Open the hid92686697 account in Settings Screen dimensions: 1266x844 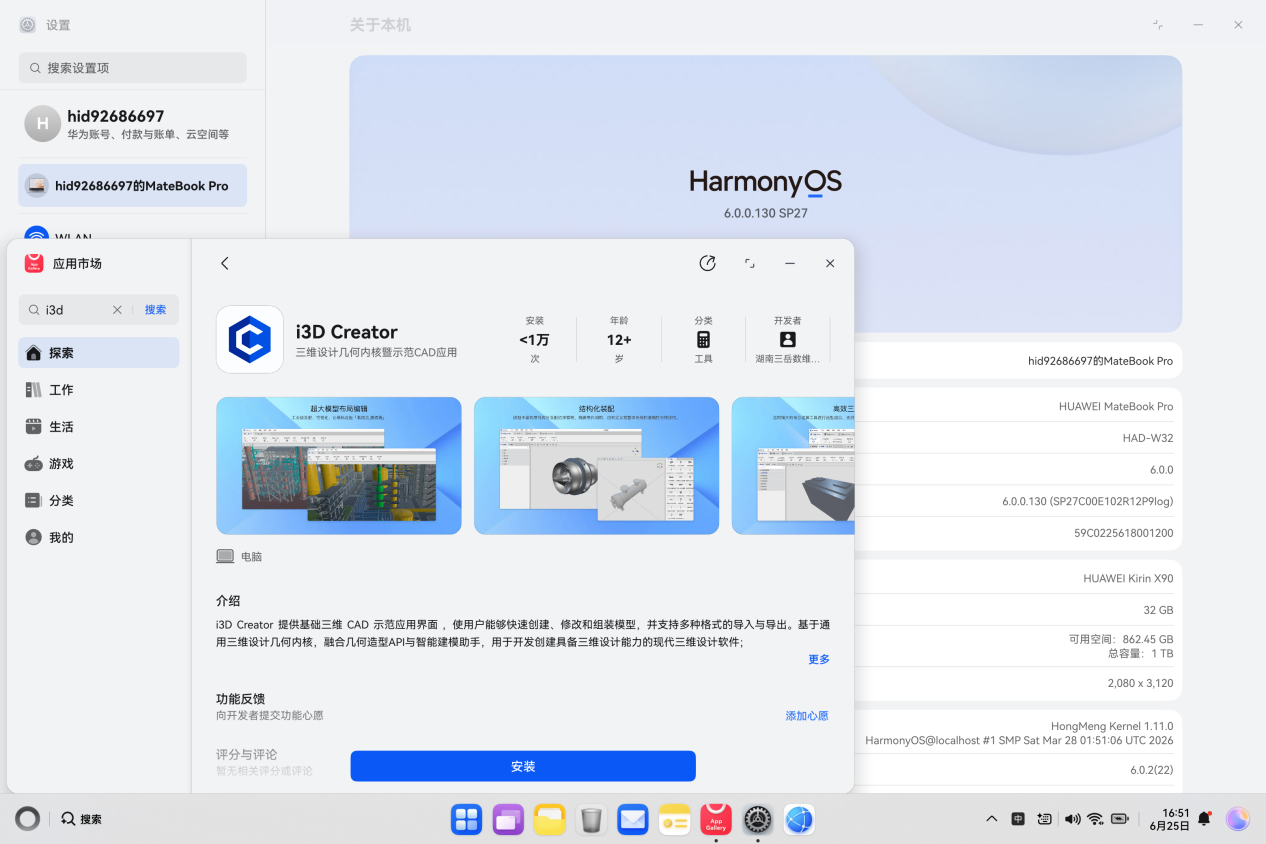[133, 124]
